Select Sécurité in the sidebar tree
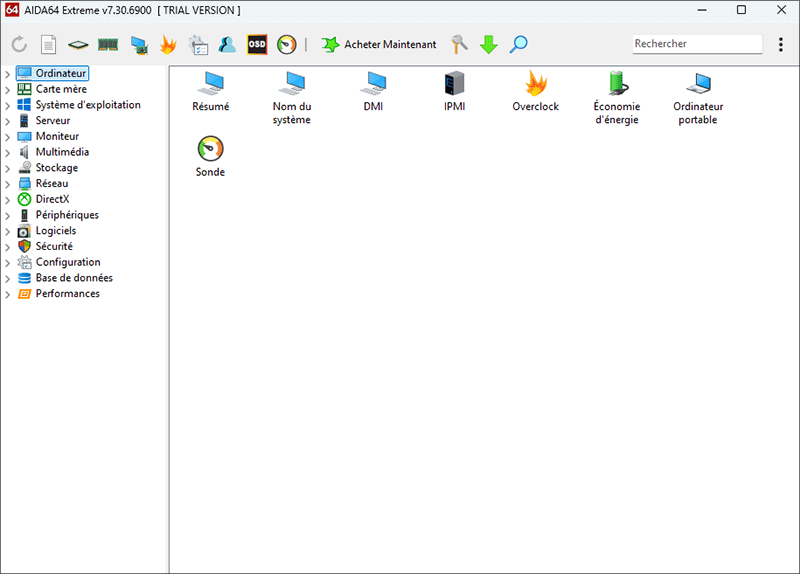 point(54,246)
